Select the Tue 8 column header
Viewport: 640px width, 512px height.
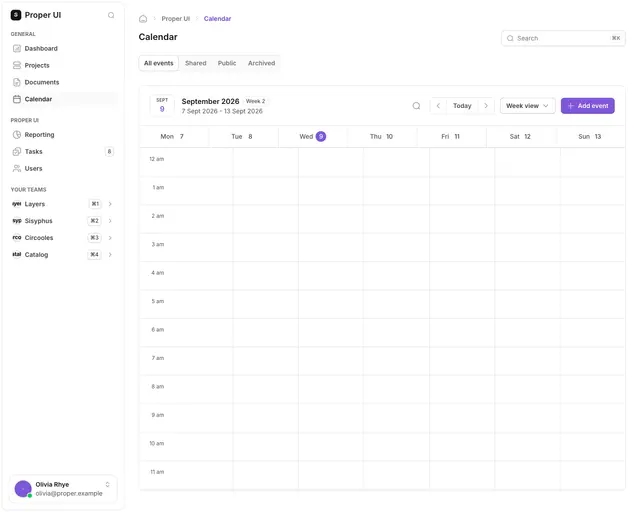242,137
